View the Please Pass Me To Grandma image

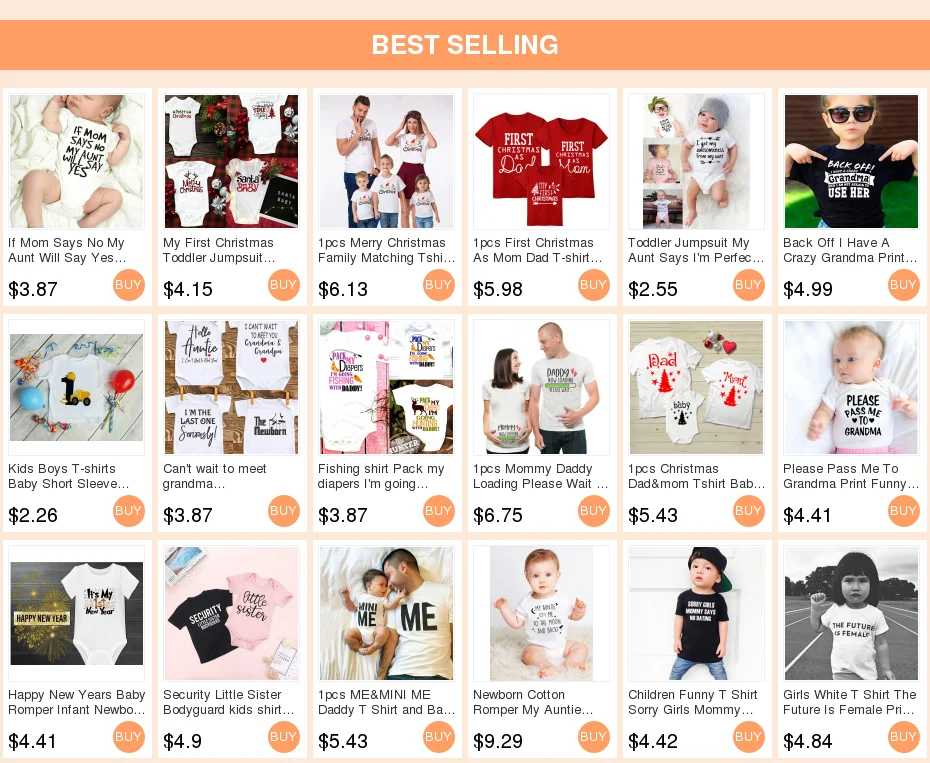851,387
